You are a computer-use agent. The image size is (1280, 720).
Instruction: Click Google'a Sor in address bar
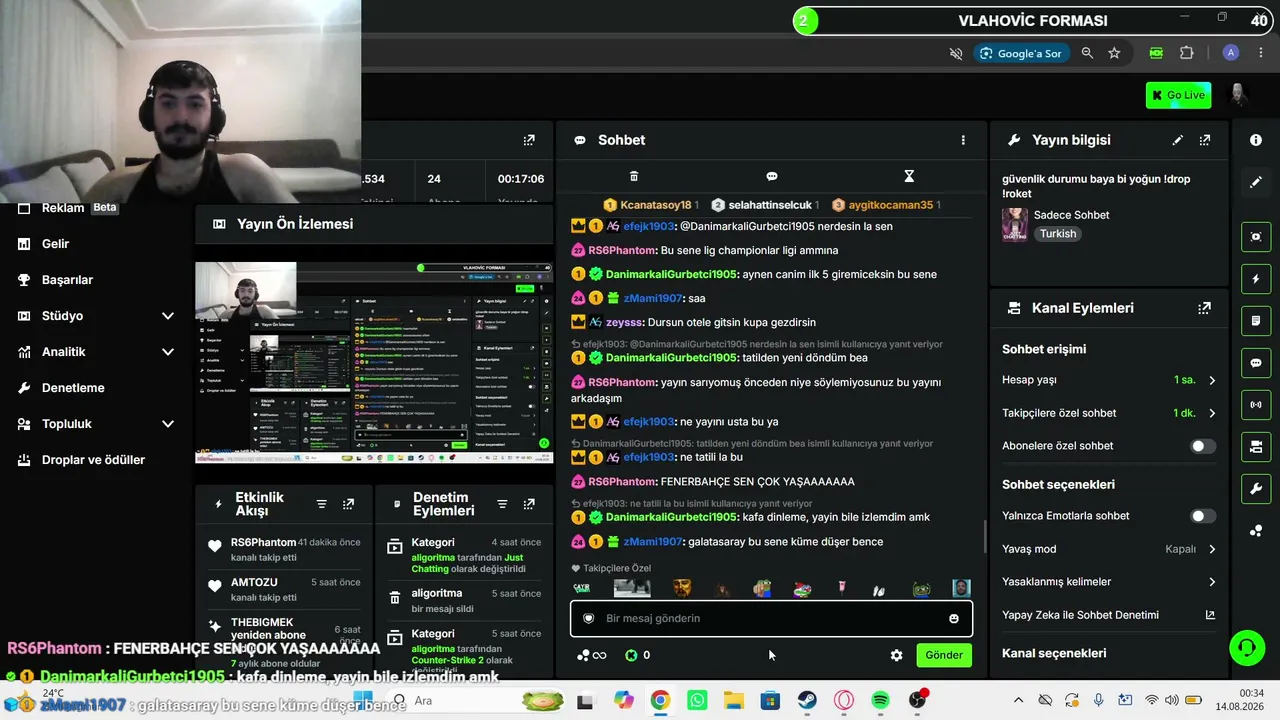pos(1020,53)
